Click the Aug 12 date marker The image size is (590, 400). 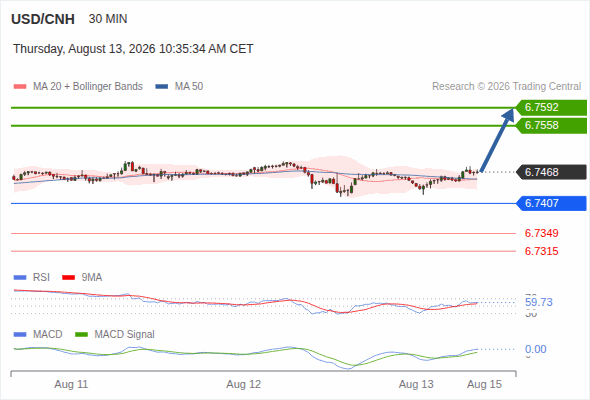(243, 384)
